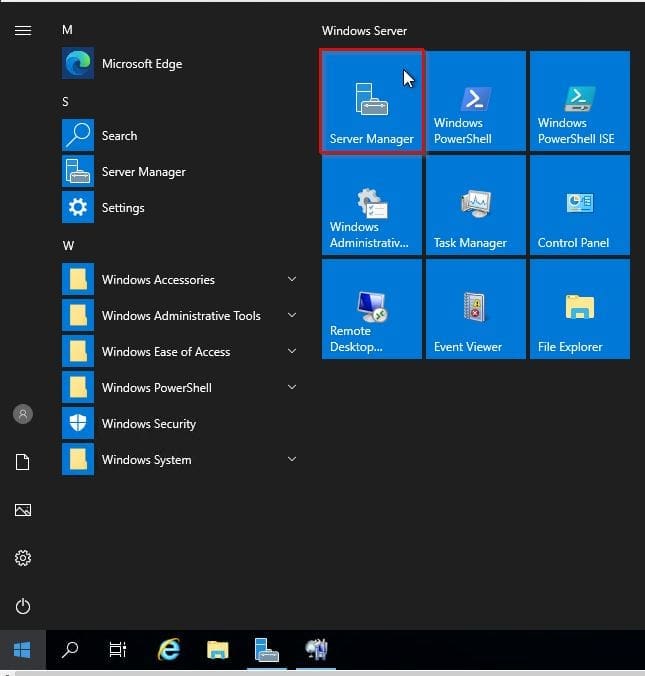This screenshot has width=645, height=676.
Task: Click Microsoft Edge in the app list
Action: point(142,64)
